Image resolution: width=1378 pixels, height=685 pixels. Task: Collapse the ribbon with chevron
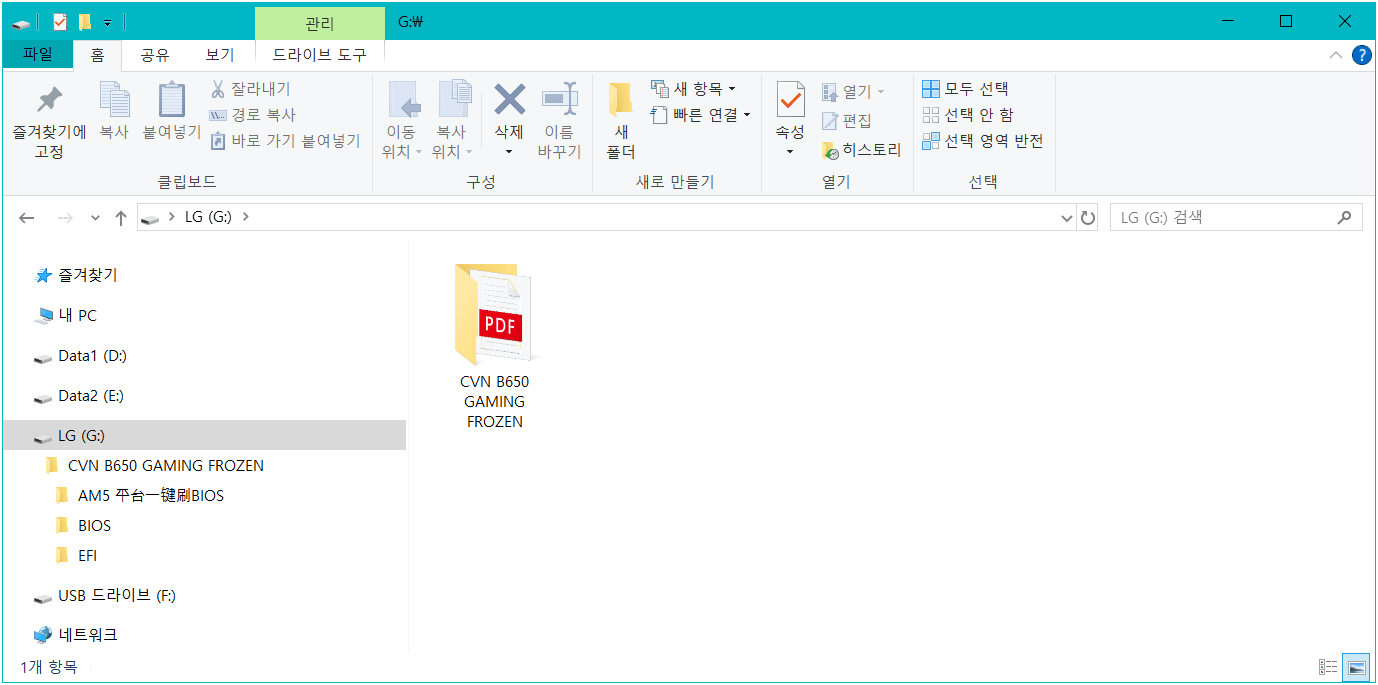[x=1336, y=55]
